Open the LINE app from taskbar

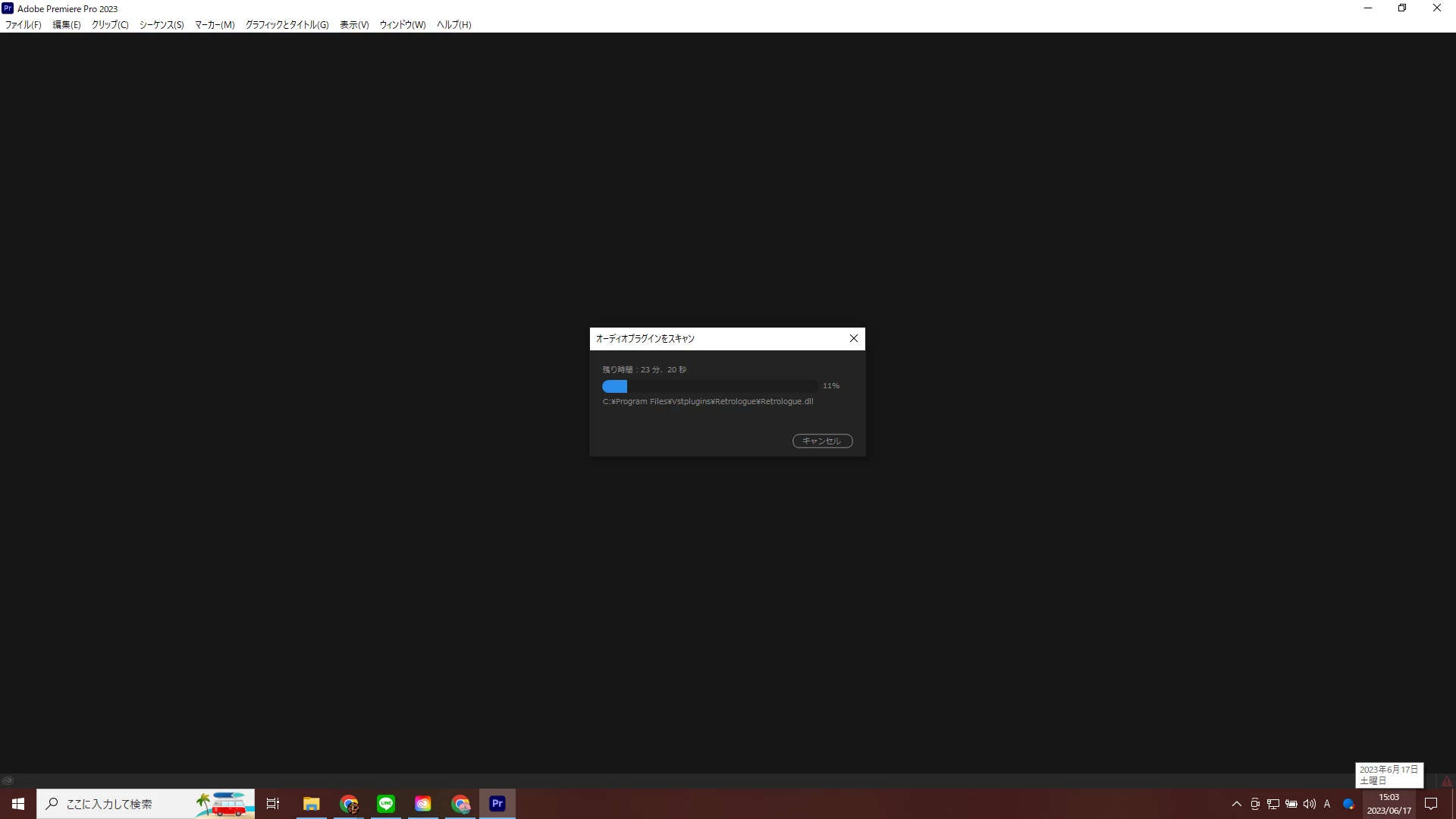(386, 804)
